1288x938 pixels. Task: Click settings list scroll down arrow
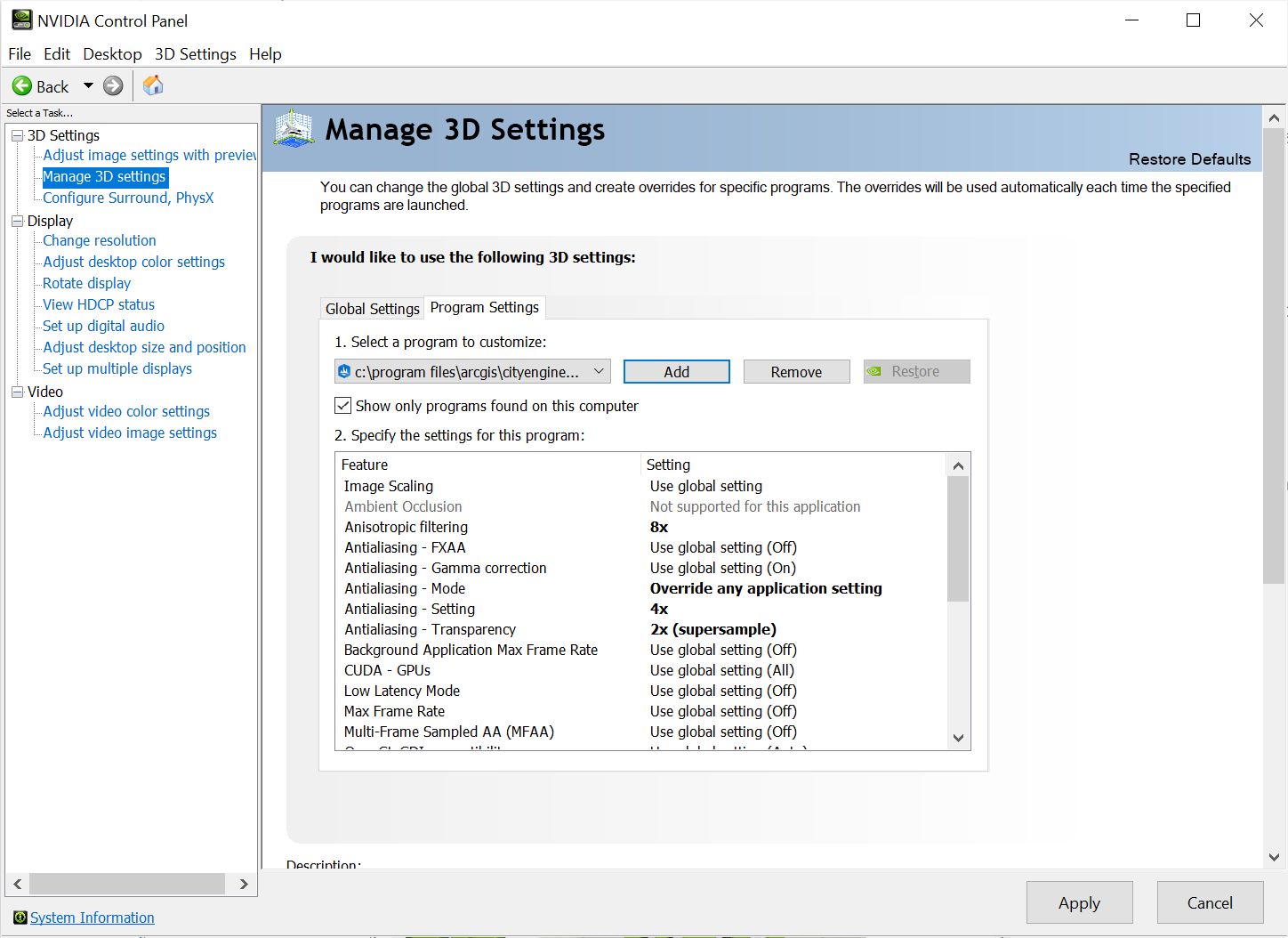958,738
